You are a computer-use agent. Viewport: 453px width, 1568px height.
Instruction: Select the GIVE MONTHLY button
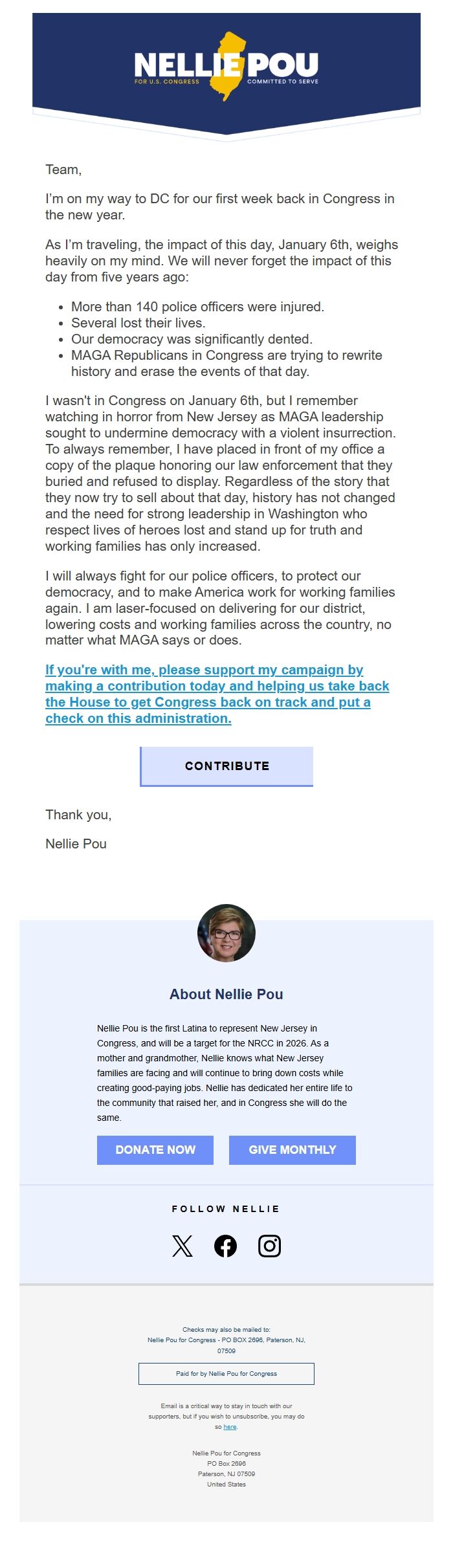point(292,1150)
